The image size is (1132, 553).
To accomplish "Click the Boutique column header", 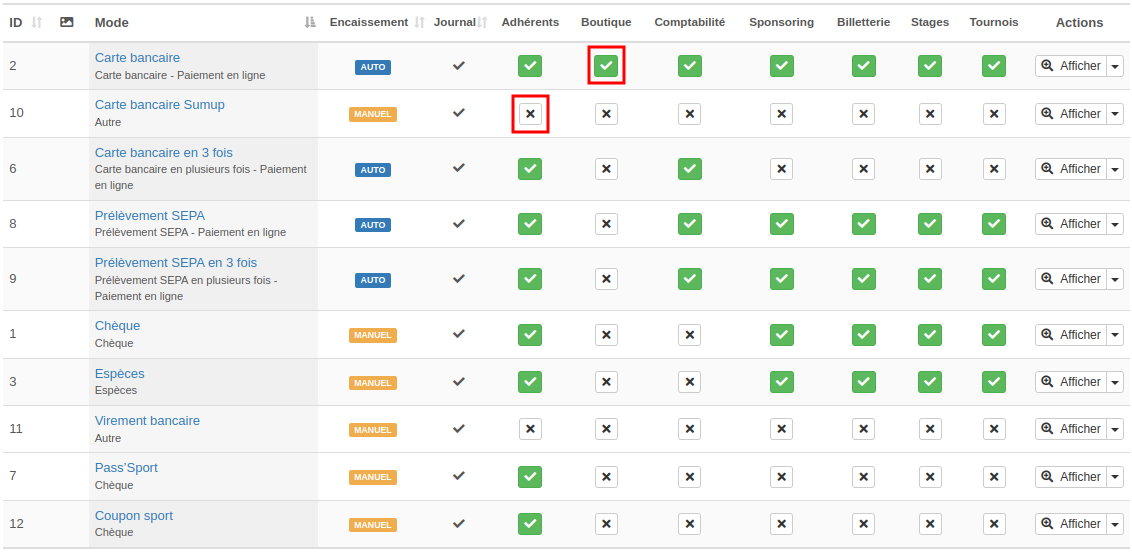I will coord(606,22).
